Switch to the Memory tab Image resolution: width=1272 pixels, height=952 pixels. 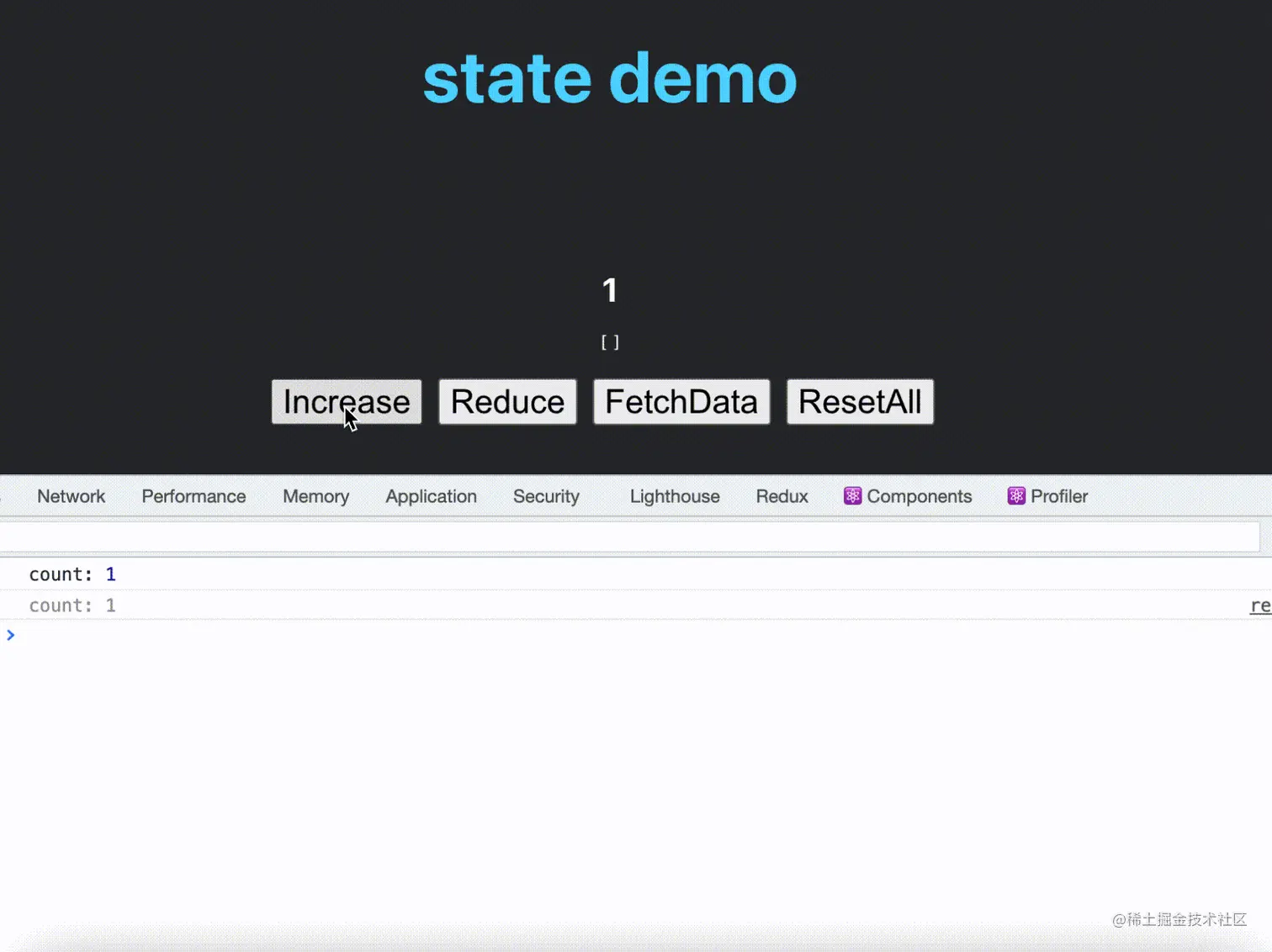pos(315,496)
